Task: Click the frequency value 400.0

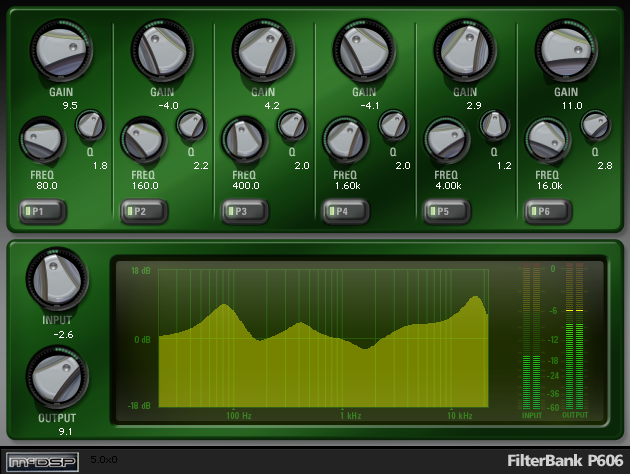Action: (246, 186)
